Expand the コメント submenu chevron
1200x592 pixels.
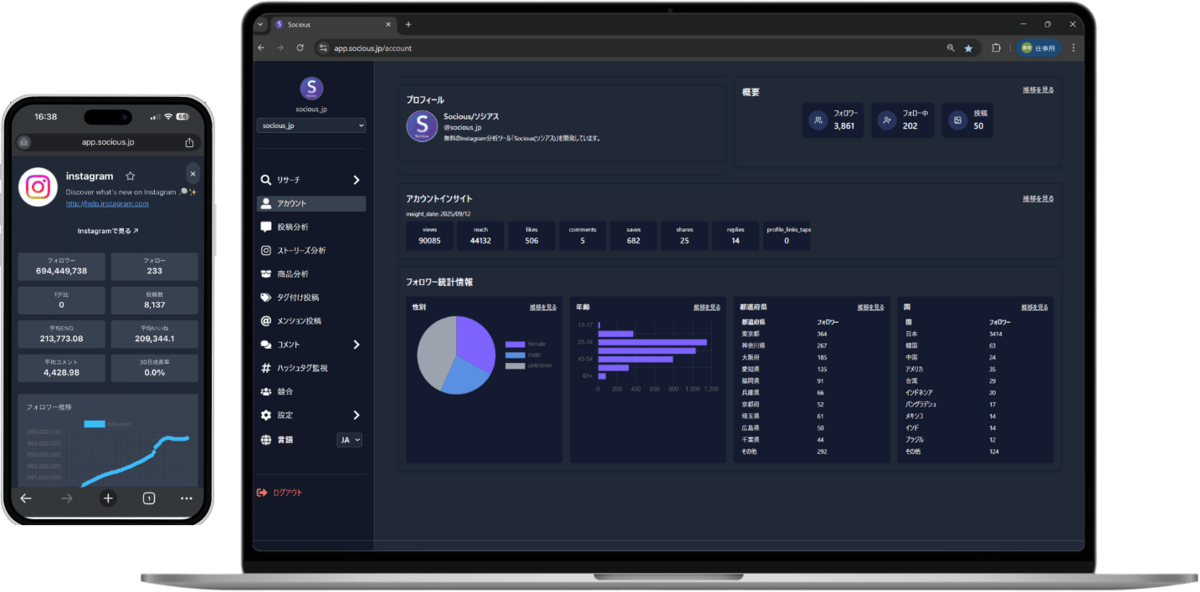[x=357, y=345]
